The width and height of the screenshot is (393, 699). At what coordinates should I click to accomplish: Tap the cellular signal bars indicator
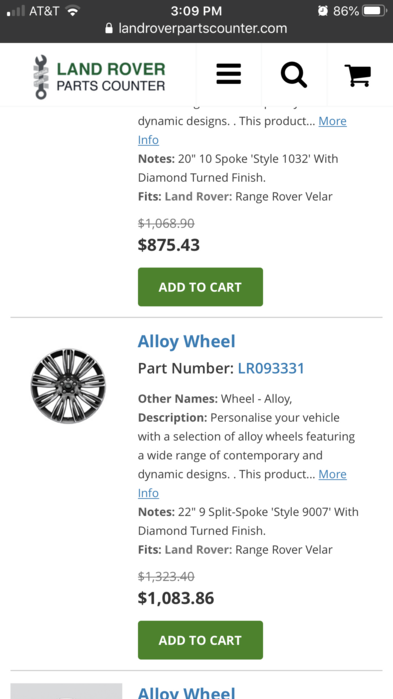click(16, 11)
